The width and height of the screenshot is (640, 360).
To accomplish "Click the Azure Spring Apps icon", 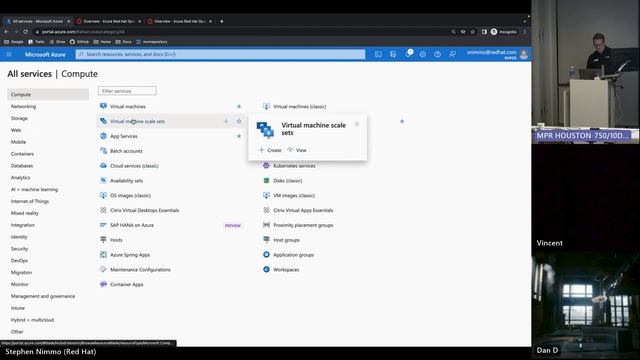I will 103,255.
